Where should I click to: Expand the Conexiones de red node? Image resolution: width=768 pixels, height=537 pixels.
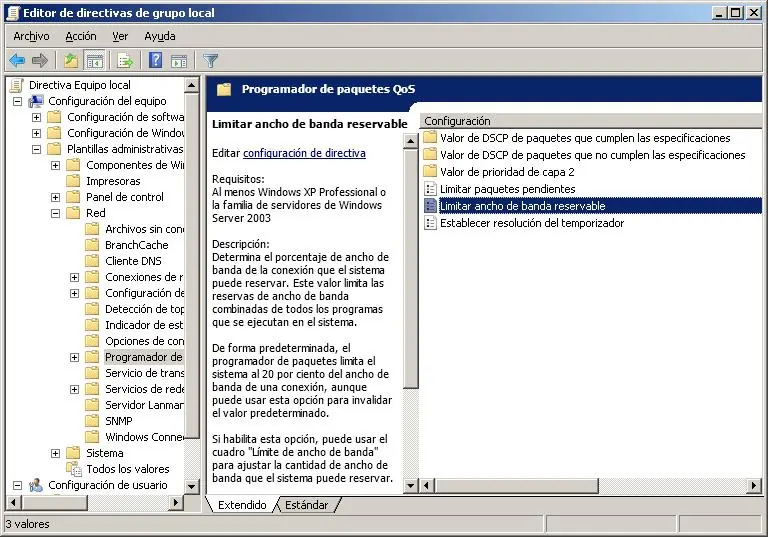click(x=74, y=277)
